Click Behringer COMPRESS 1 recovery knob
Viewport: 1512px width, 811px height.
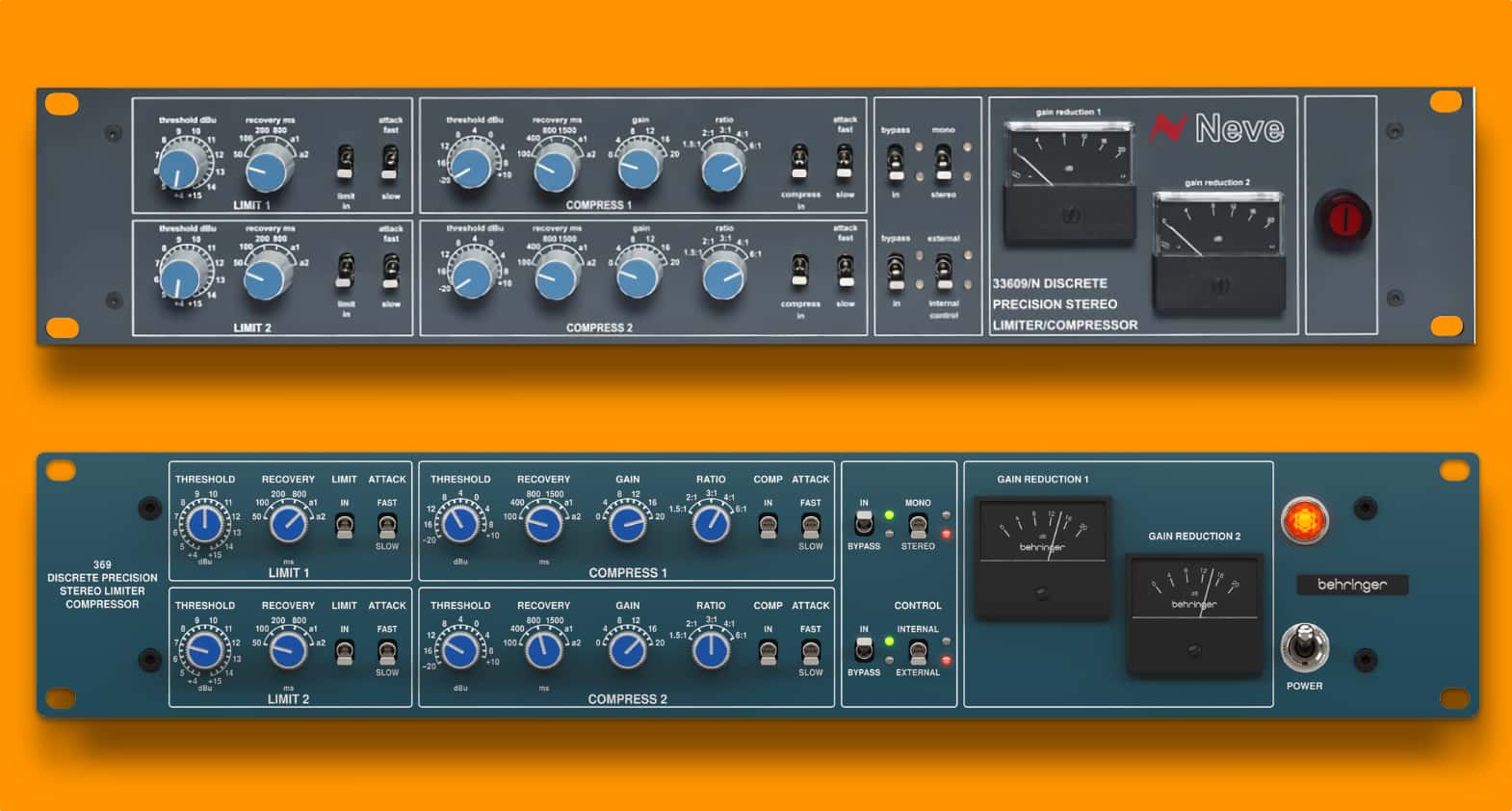pos(544,525)
